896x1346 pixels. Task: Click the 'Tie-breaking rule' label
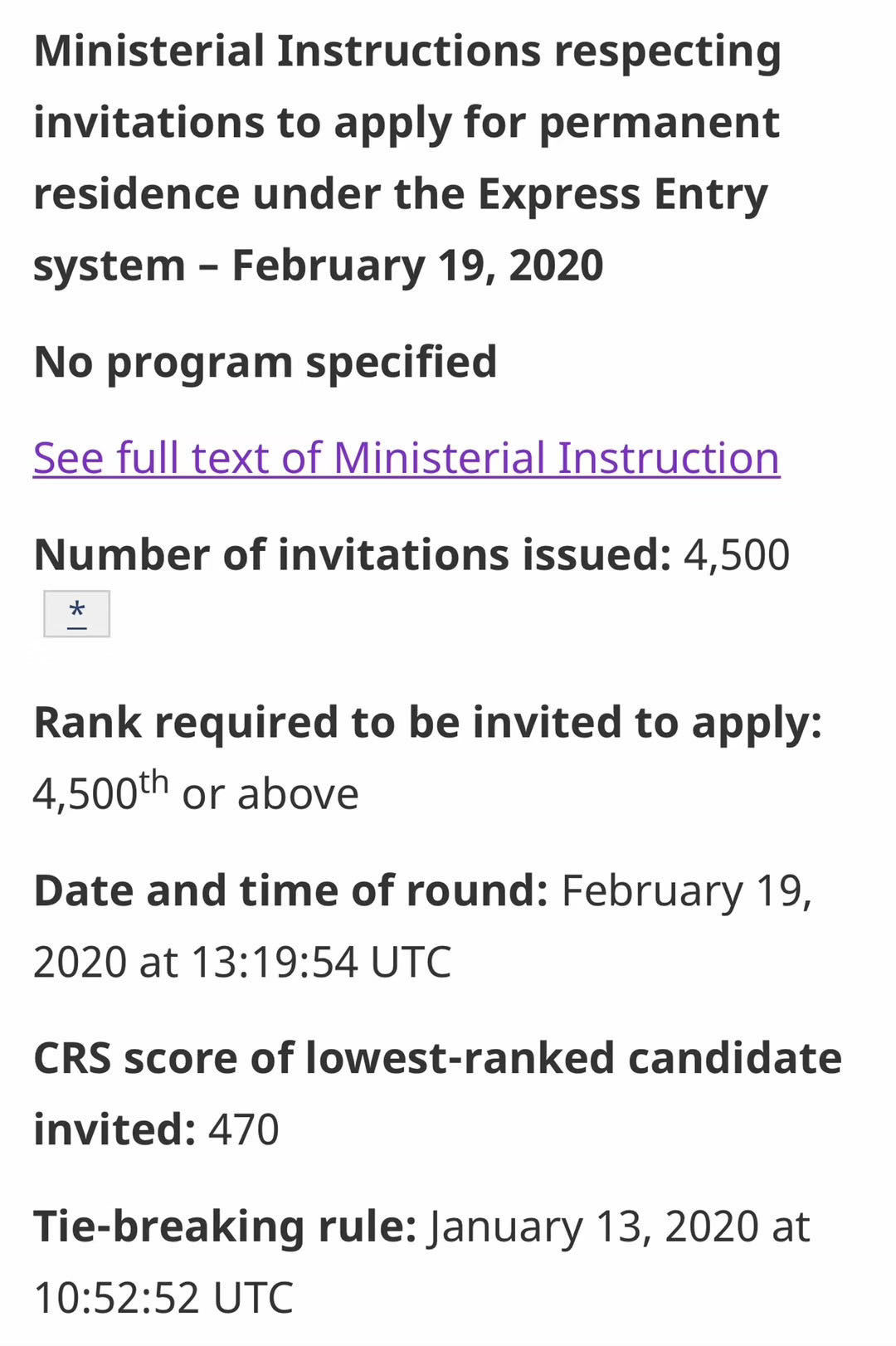click(x=225, y=1227)
